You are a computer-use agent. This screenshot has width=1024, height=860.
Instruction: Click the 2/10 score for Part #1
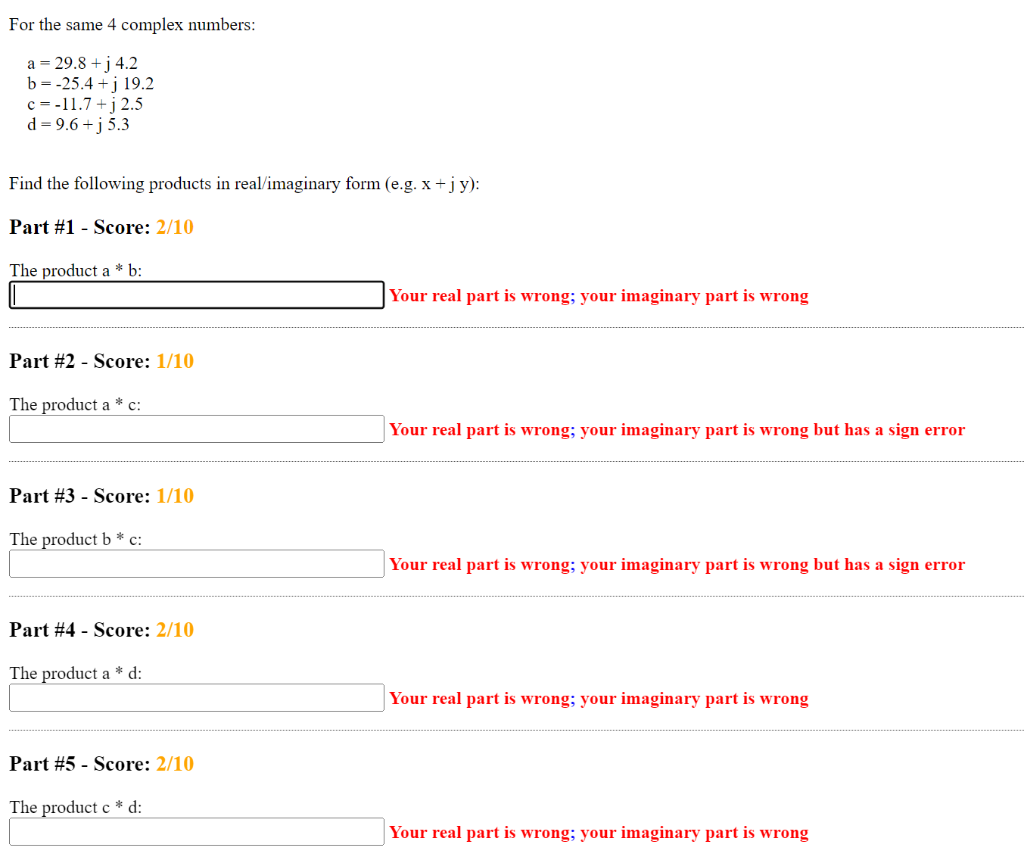click(x=174, y=227)
